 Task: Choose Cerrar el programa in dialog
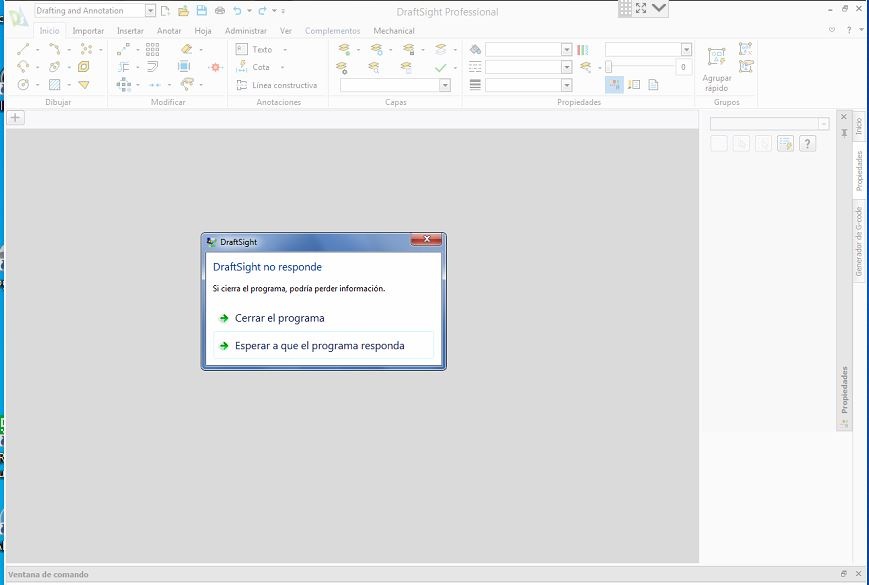click(x=323, y=318)
